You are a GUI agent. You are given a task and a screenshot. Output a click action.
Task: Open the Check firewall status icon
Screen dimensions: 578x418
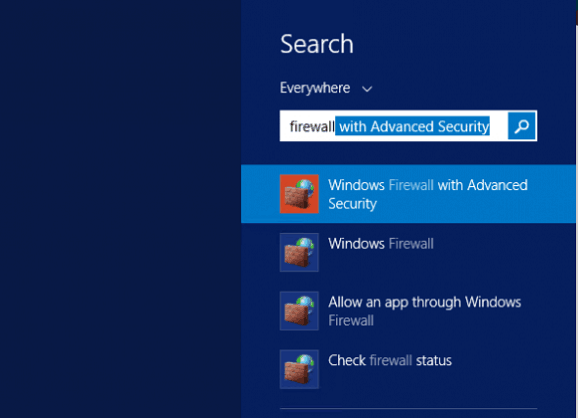[x=299, y=369]
